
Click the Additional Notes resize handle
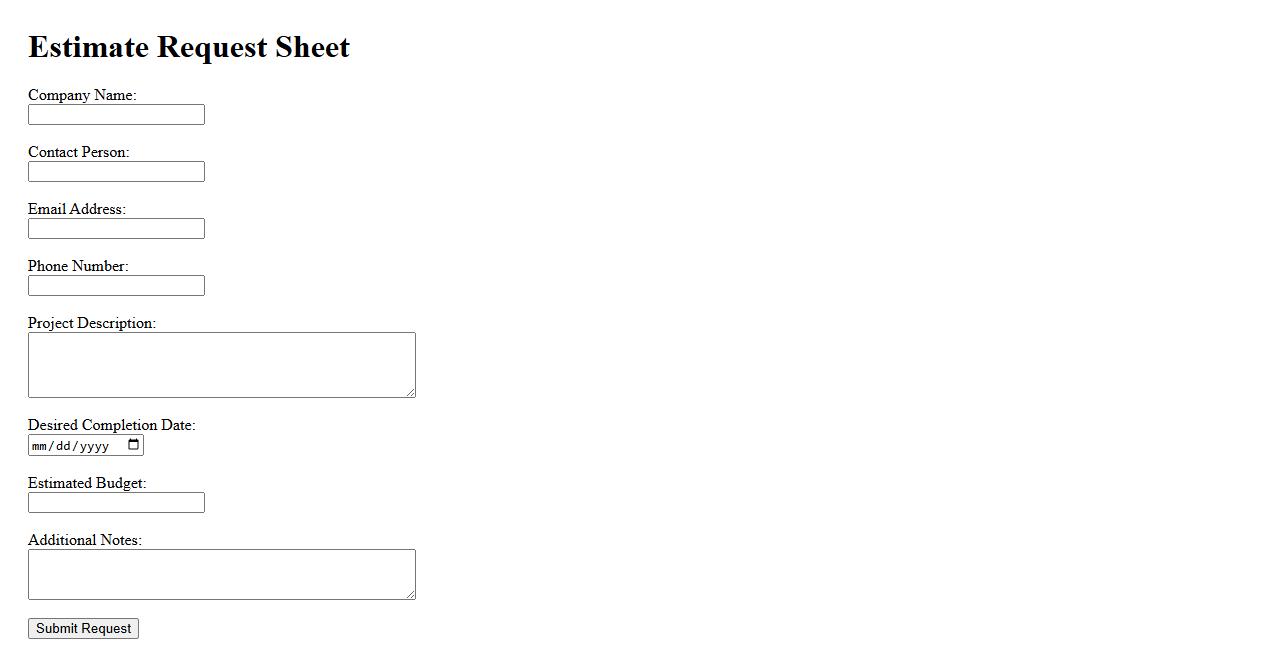pos(410,594)
